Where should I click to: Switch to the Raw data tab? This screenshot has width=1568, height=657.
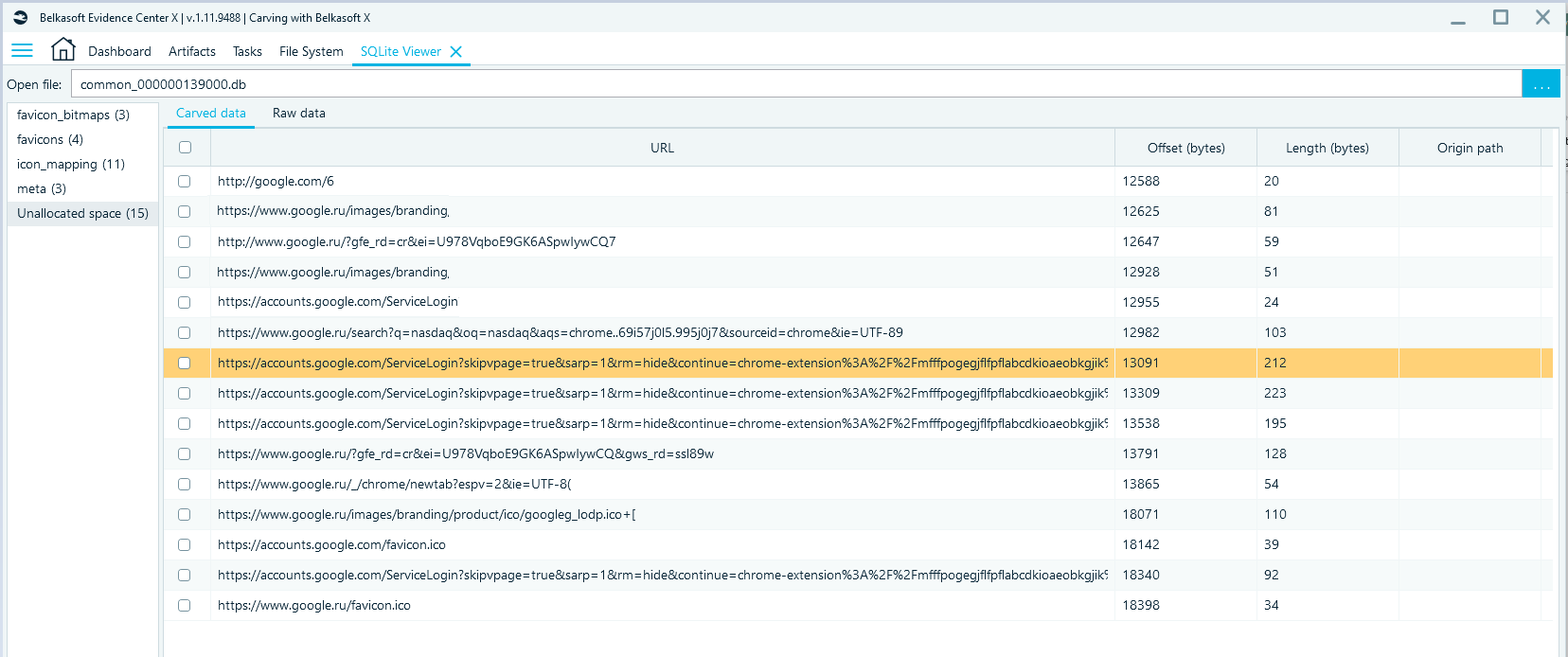click(x=299, y=114)
